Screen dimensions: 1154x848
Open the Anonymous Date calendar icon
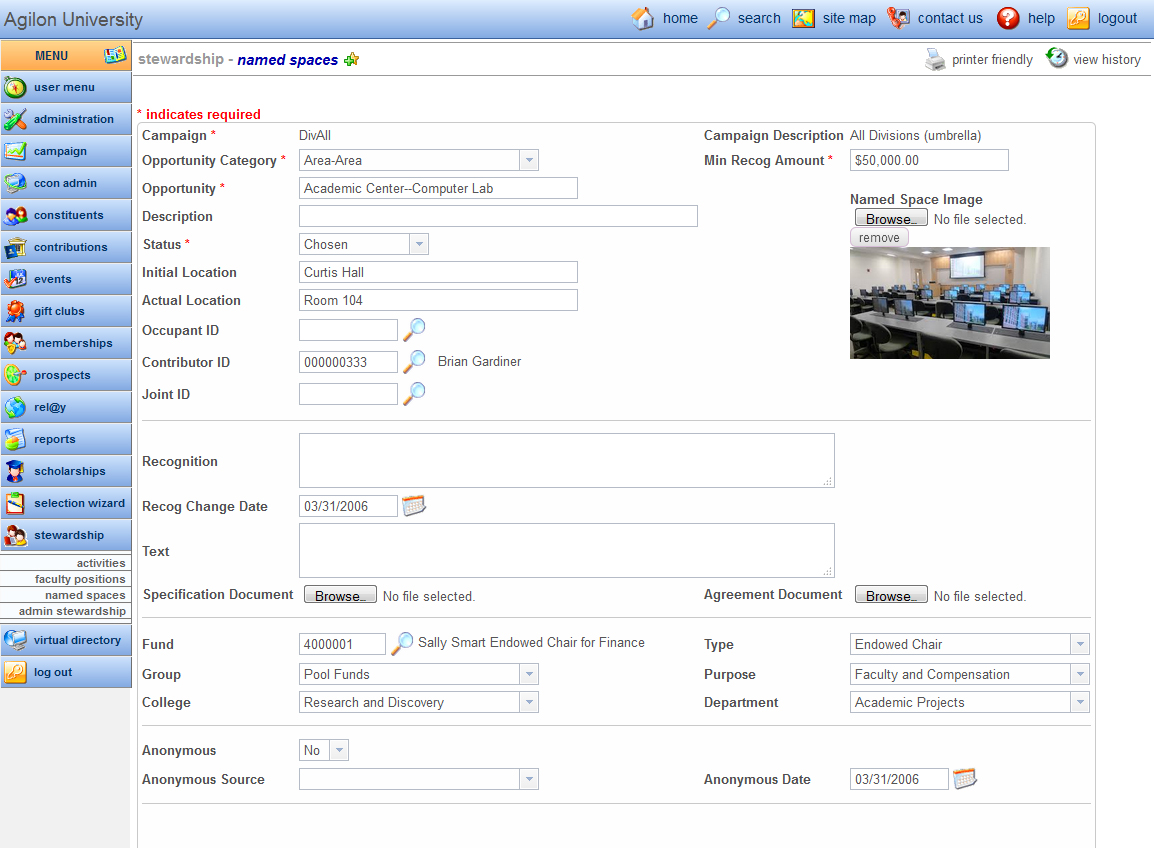pyautogui.click(x=965, y=778)
